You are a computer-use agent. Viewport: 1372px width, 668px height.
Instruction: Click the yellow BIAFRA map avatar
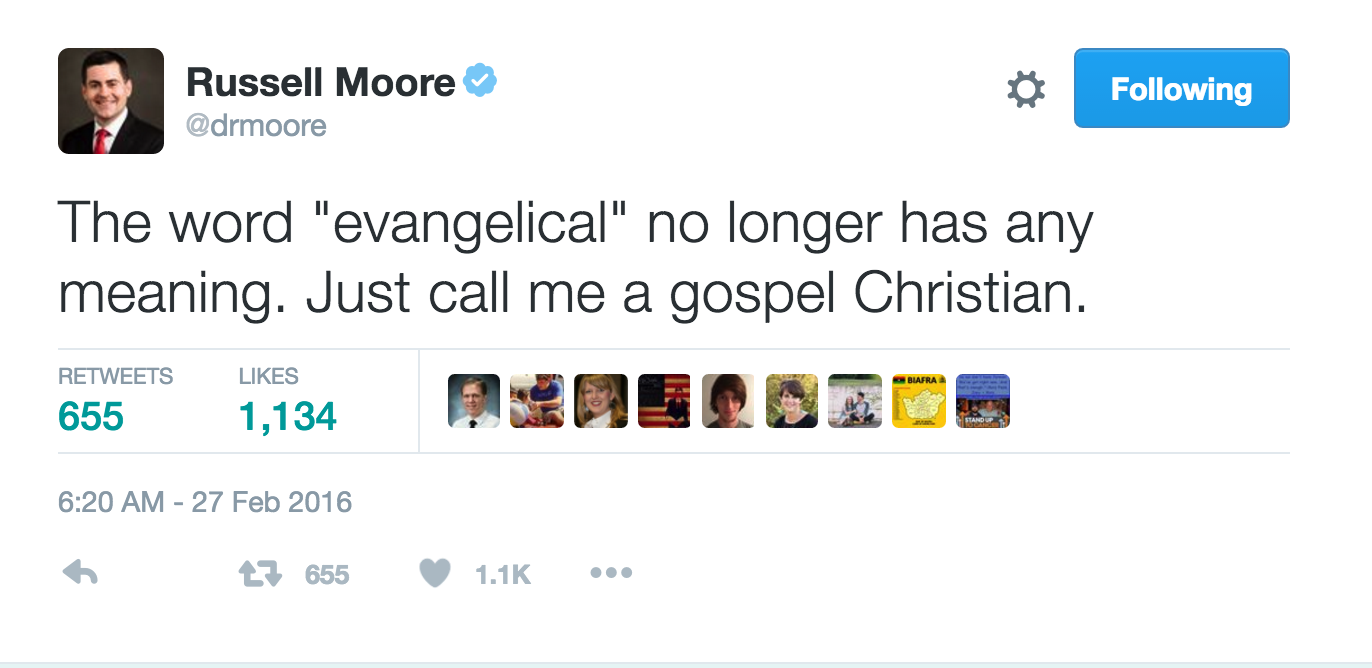[x=919, y=401]
